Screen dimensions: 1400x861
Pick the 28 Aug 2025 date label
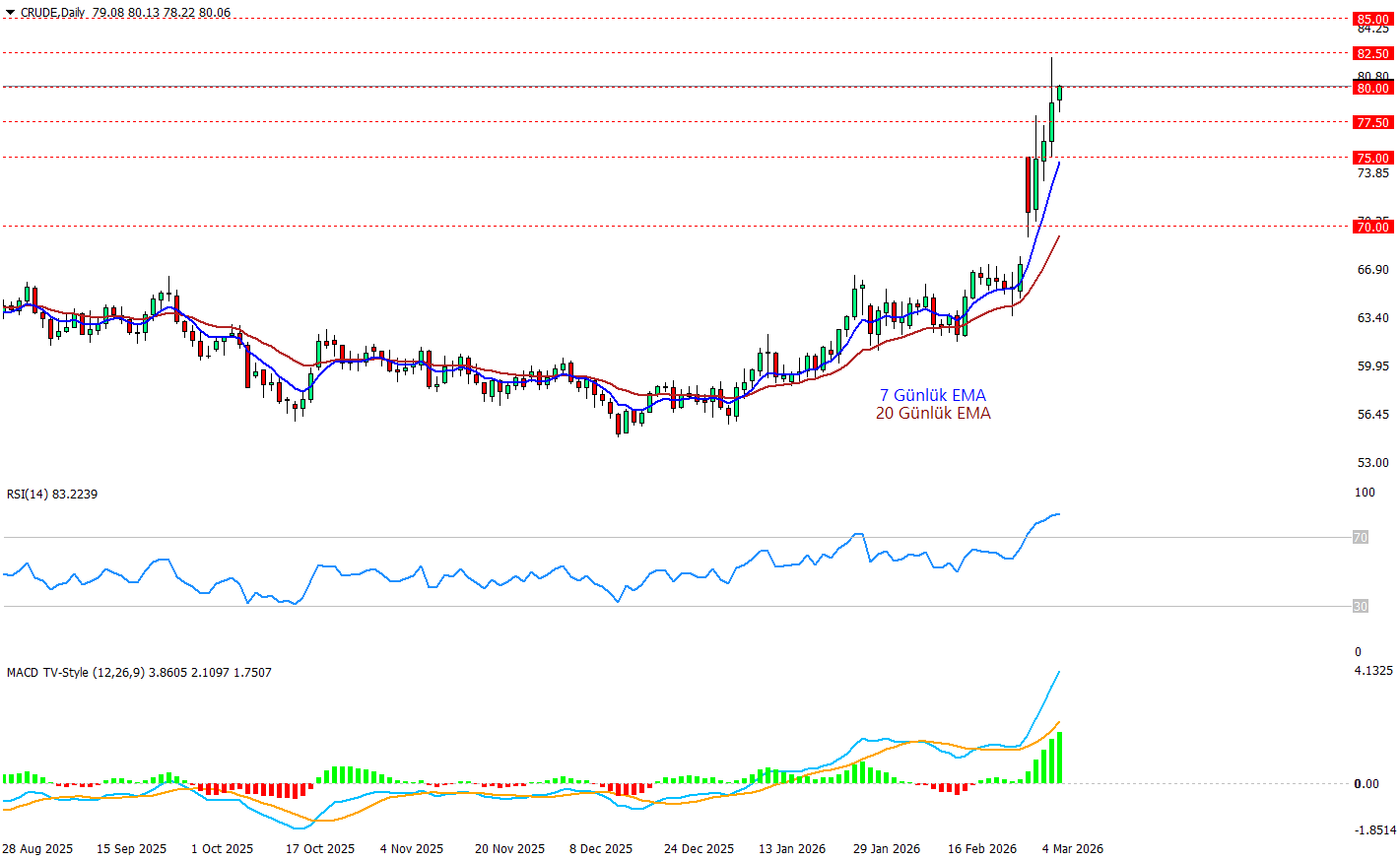(x=37, y=848)
